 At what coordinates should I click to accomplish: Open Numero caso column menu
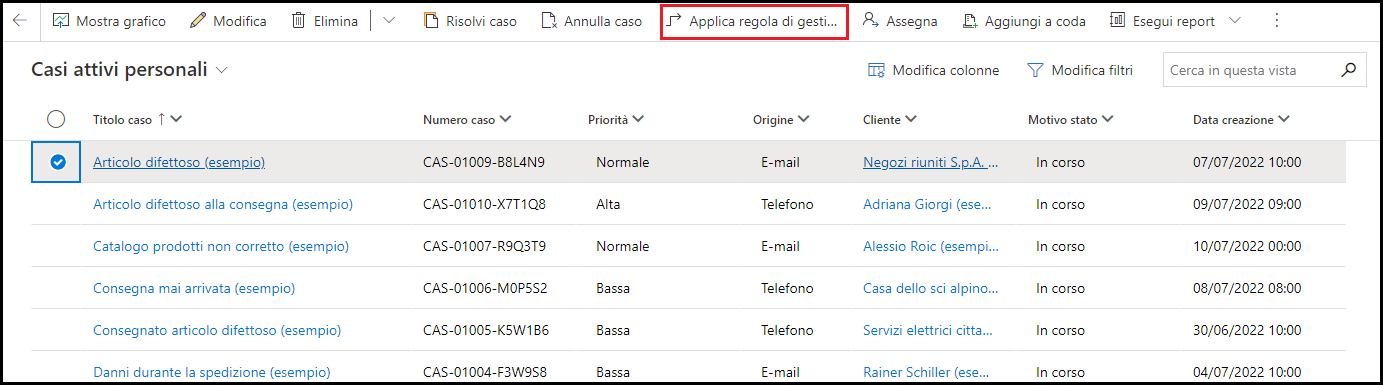(467, 119)
